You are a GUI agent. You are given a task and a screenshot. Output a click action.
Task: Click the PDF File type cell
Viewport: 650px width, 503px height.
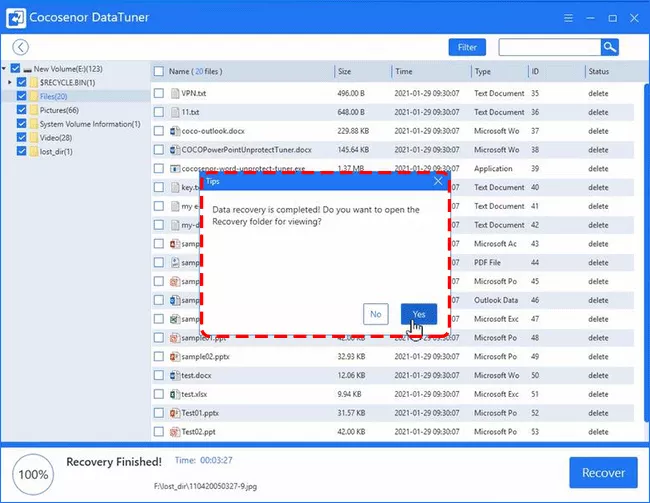point(487,262)
